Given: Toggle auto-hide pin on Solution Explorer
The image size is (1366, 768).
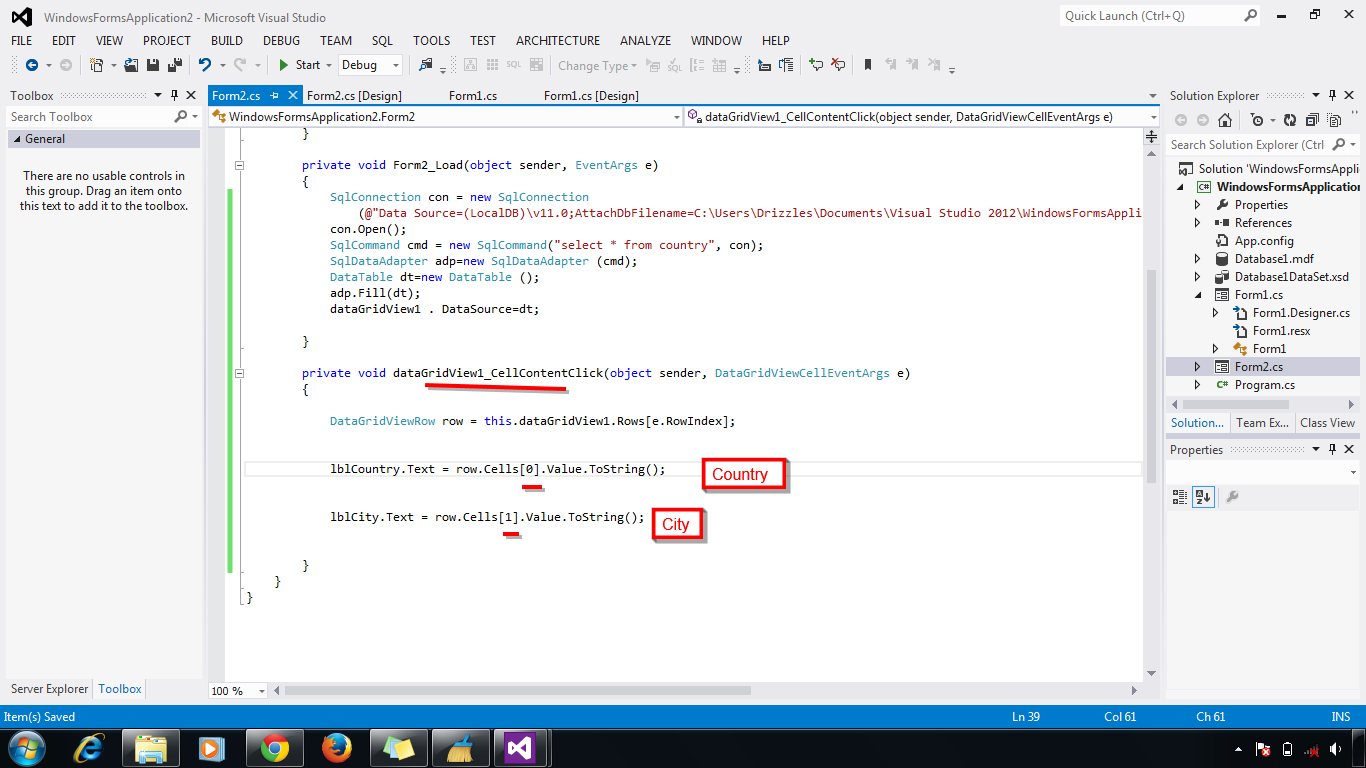Looking at the screenshot, I should [x=1334, y=96].
